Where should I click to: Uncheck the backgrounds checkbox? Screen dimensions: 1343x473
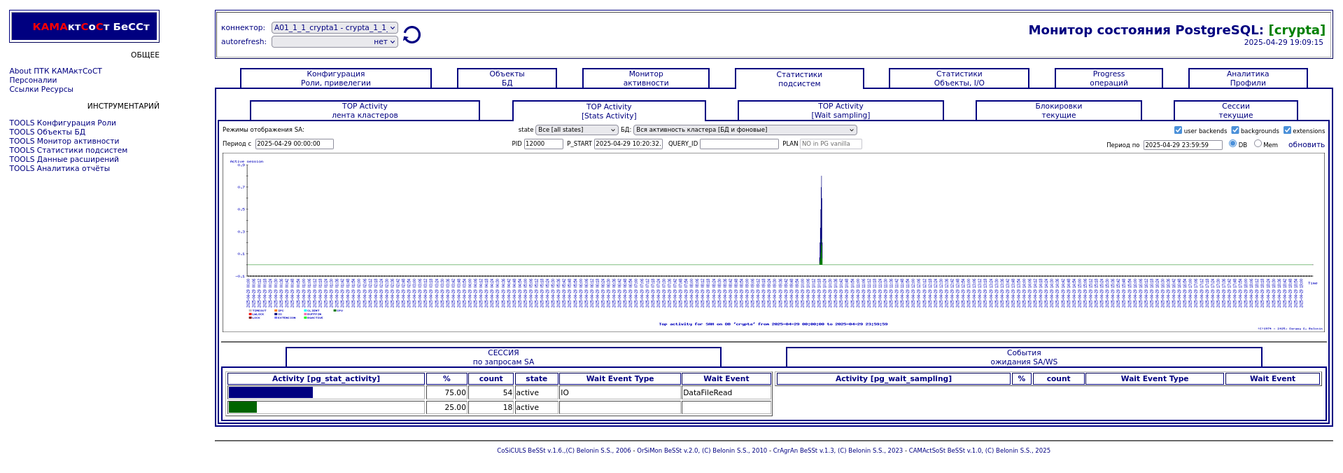pos(1235,130)
